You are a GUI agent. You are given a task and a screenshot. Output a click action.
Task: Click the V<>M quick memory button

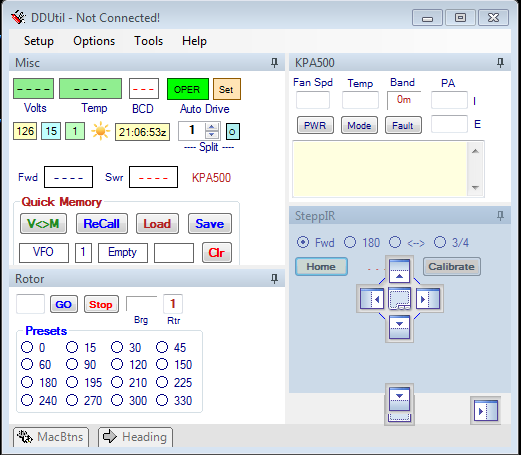pyautogui.click(x=43, y=223)
